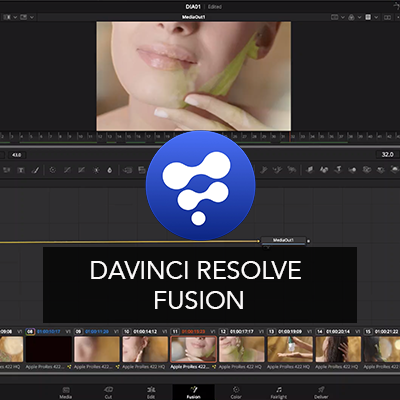This screenshot has width=400, height=400.
Task: Click timecode 01:00:14:12 above clip 10
Action: pyautogui.click(x=145, y=331)
